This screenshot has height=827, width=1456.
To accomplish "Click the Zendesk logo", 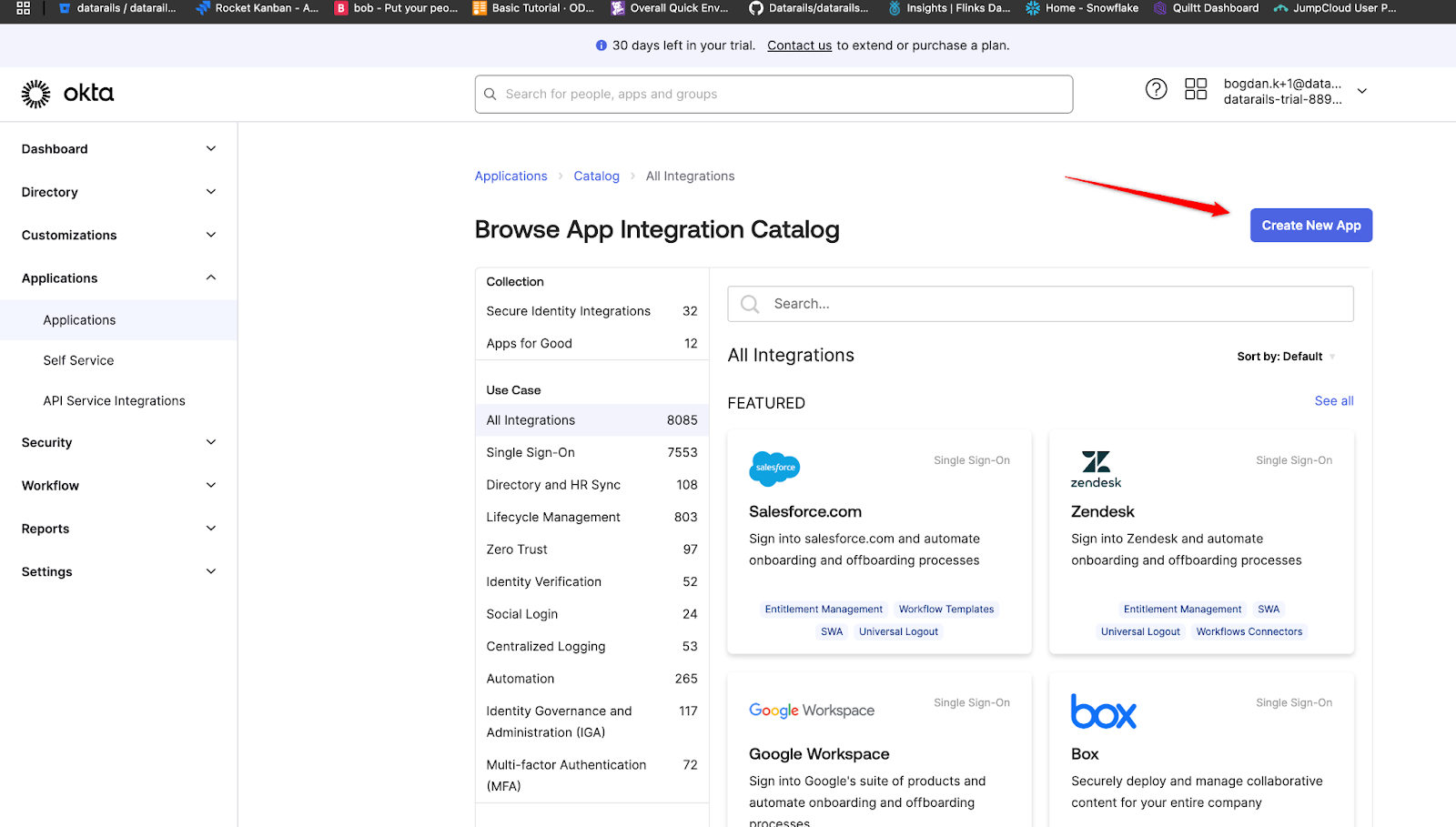I will click(1096, 469).
